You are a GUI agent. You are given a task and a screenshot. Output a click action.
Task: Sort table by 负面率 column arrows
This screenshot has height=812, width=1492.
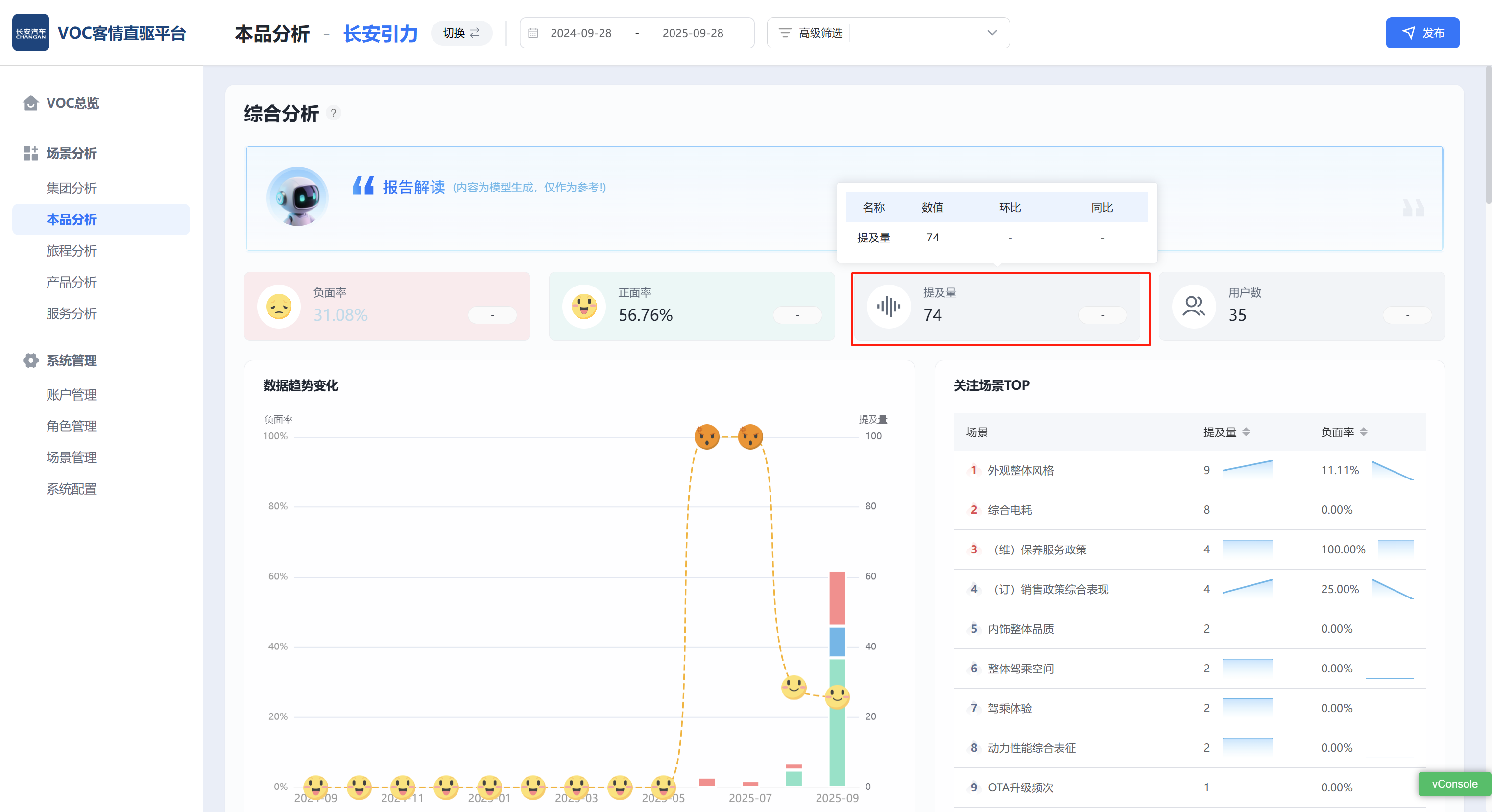pyautogui.click(x=1364, y=432)
